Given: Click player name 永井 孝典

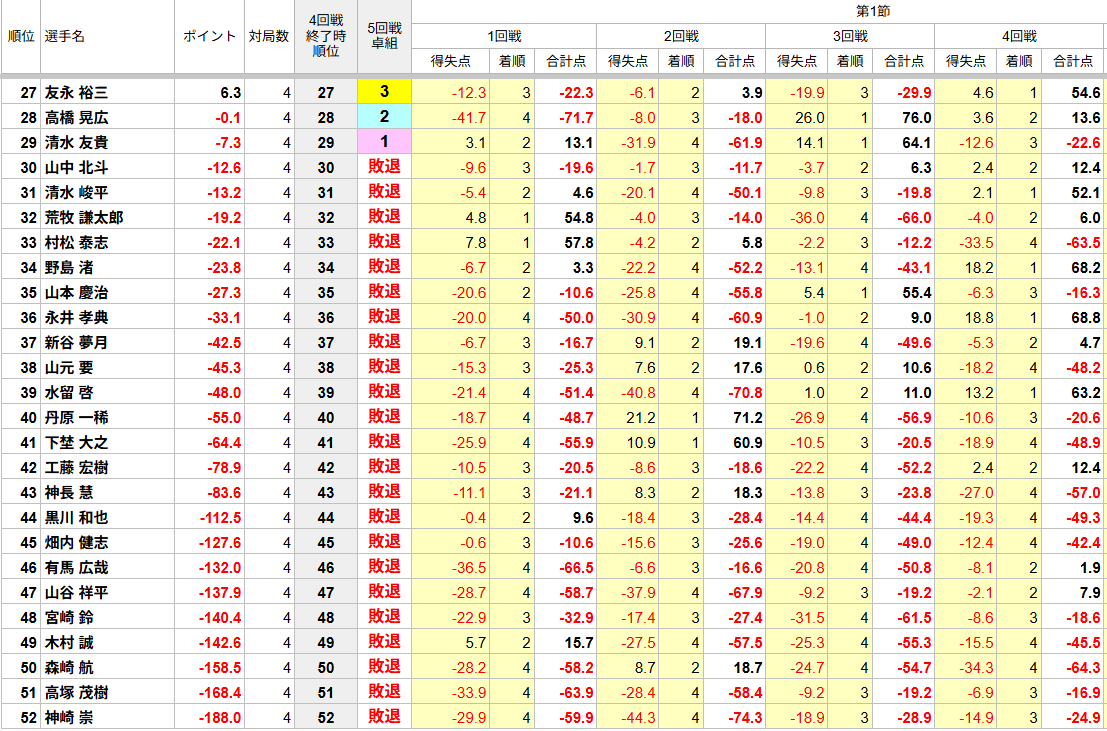Looking at the screenshot, I should [x=76, y=318].
